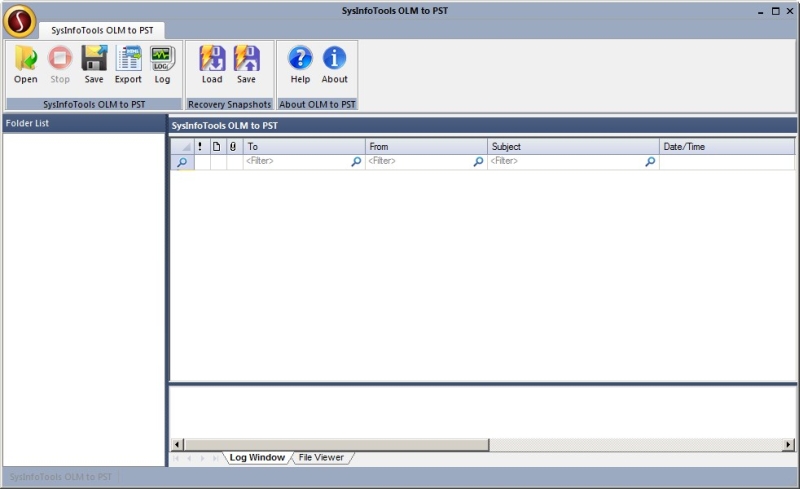Click the About OLM to PST group label
The width and height of the screenshot is (800, 489).
[317, 104]
